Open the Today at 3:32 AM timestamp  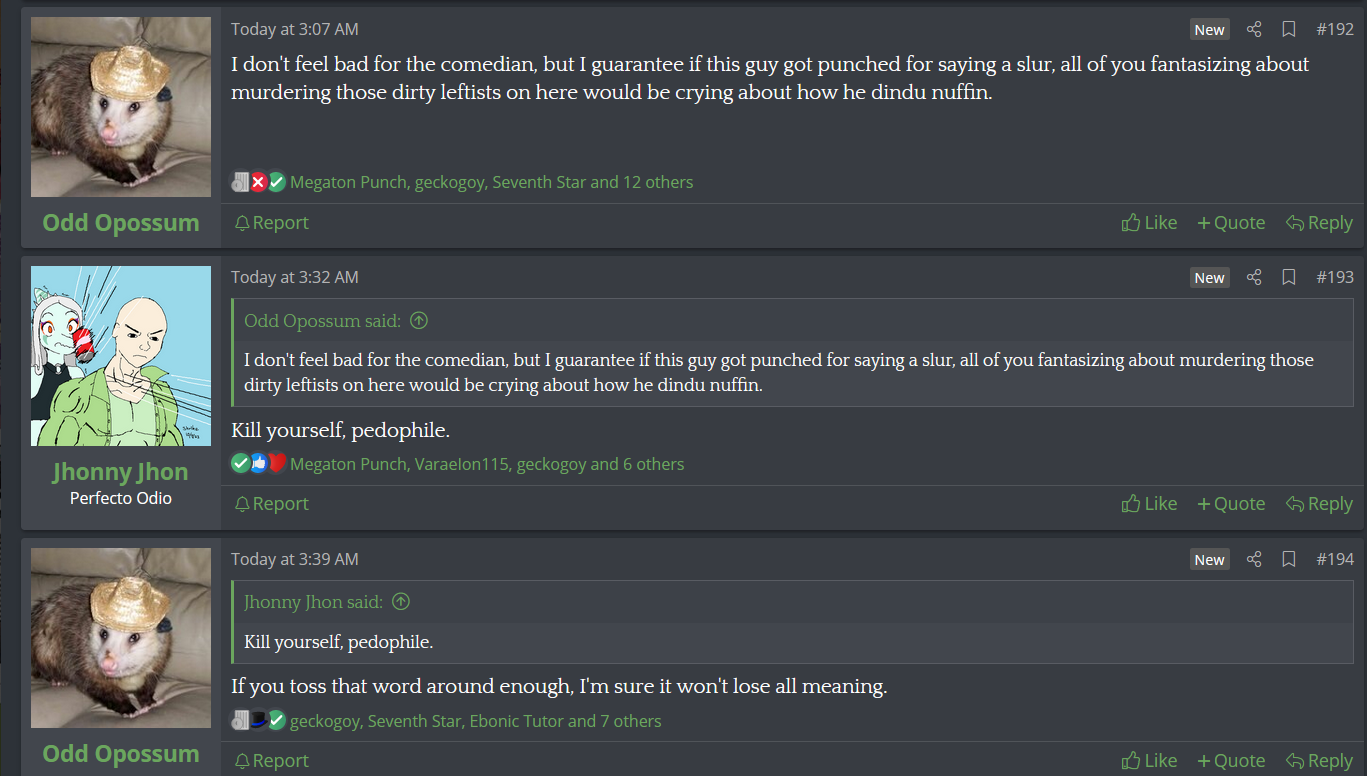click(295, 277)
